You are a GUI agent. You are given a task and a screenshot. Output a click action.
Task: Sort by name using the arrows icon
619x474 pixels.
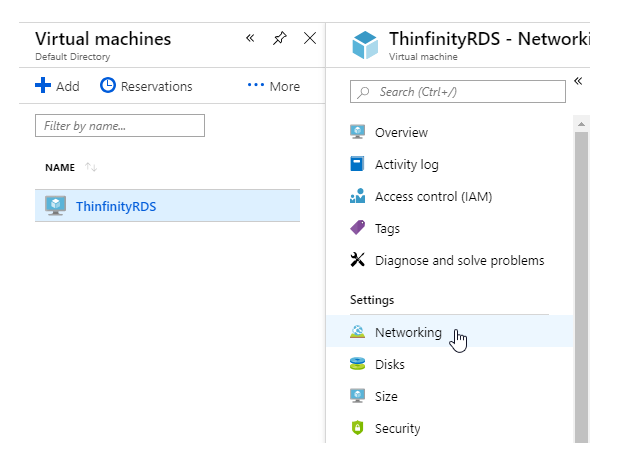point(91,167)
